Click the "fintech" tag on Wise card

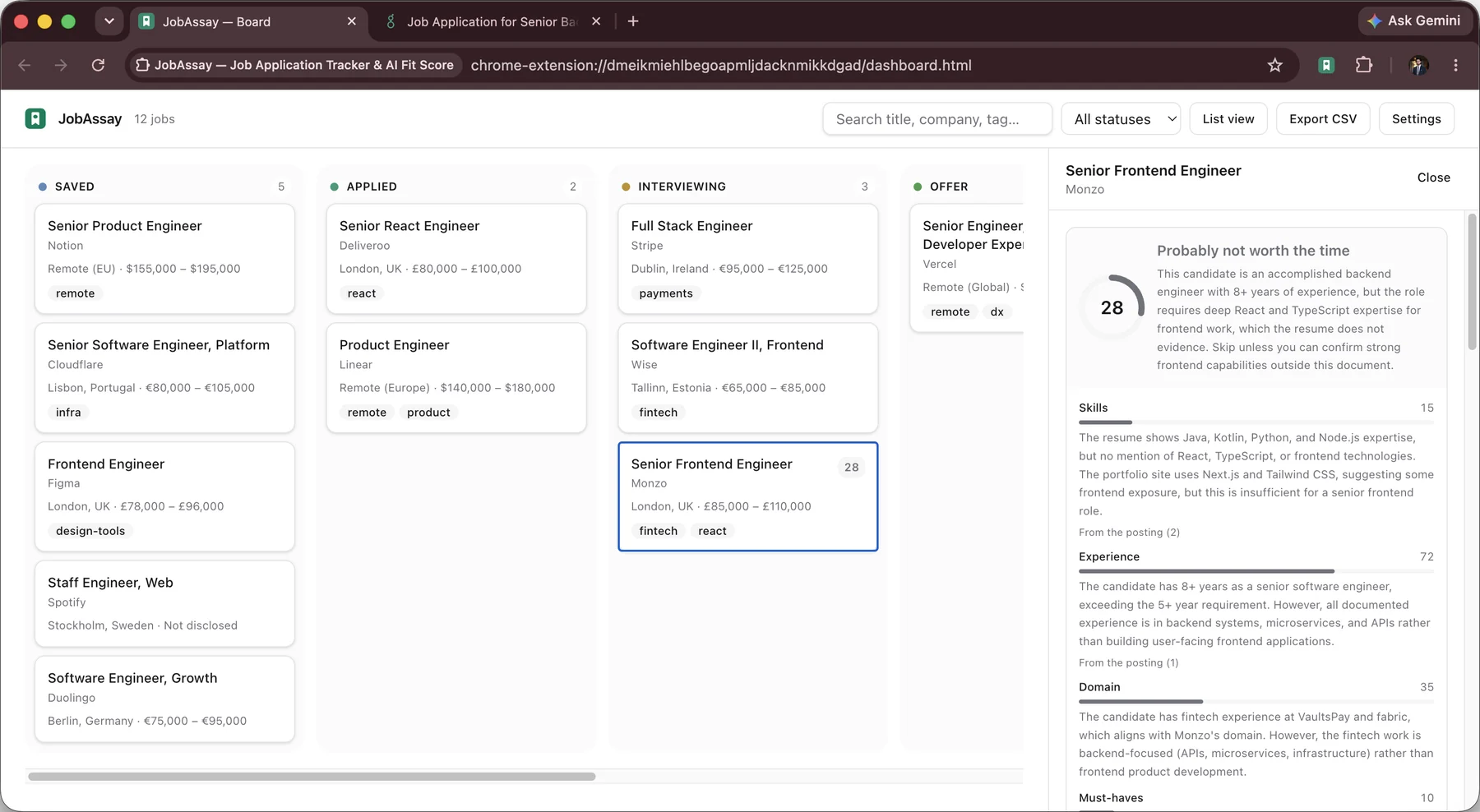(659, 413)
